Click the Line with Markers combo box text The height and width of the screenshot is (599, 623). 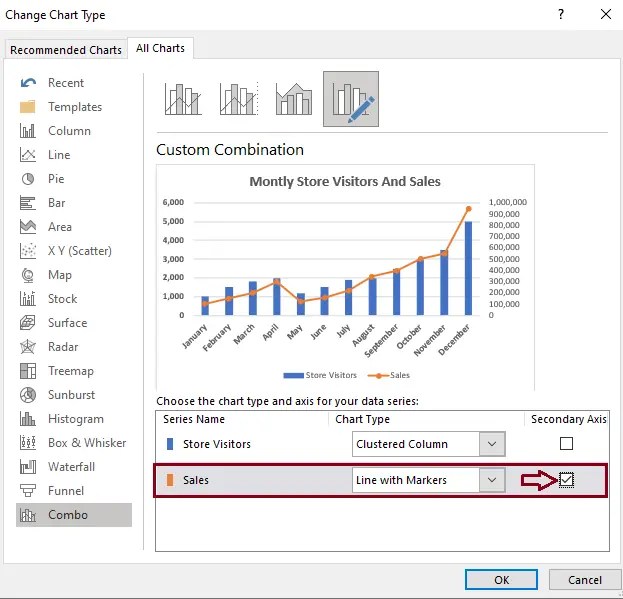pyautogui.click(x=401, y=480)
